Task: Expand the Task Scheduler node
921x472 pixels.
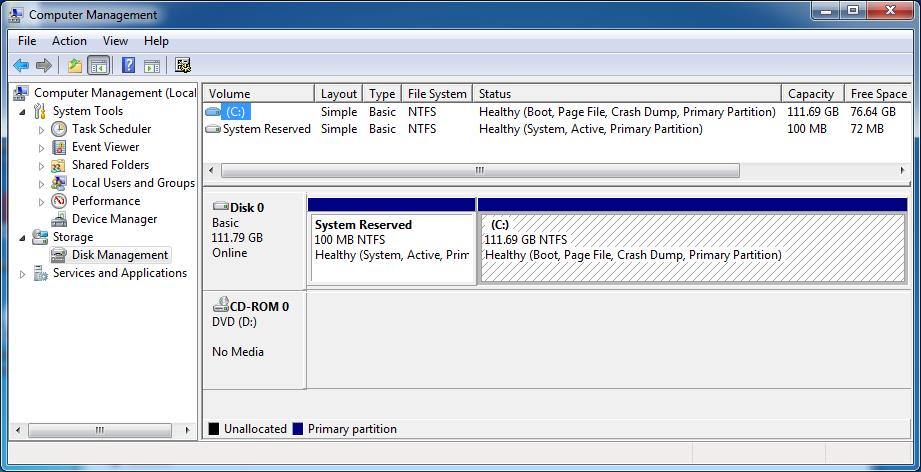Action: pos(41,130)
